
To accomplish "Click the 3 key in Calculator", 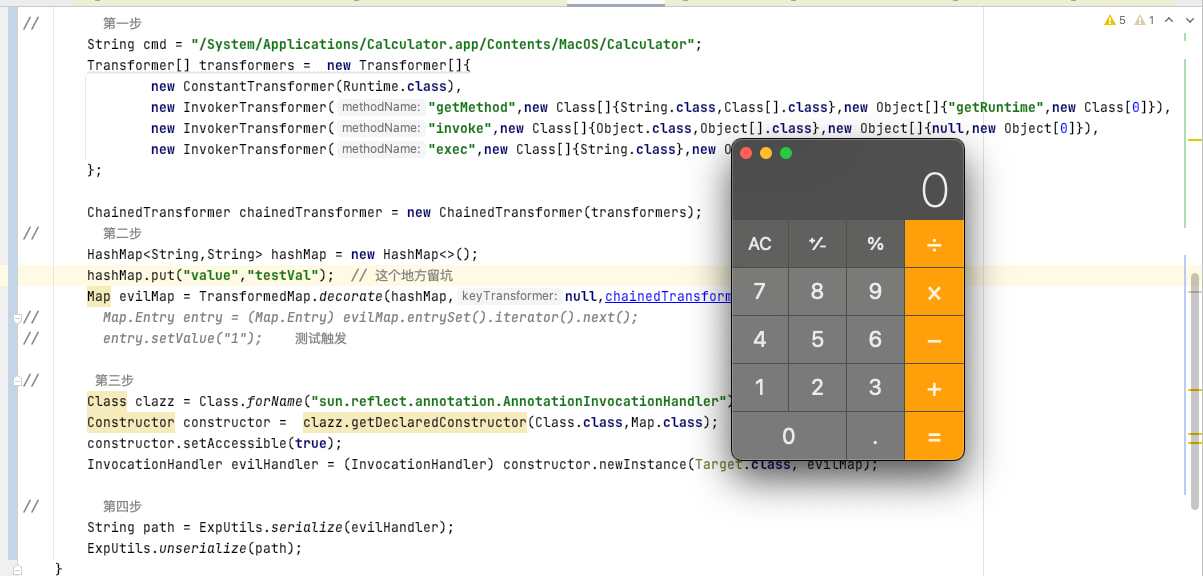I will pos(875,388).
